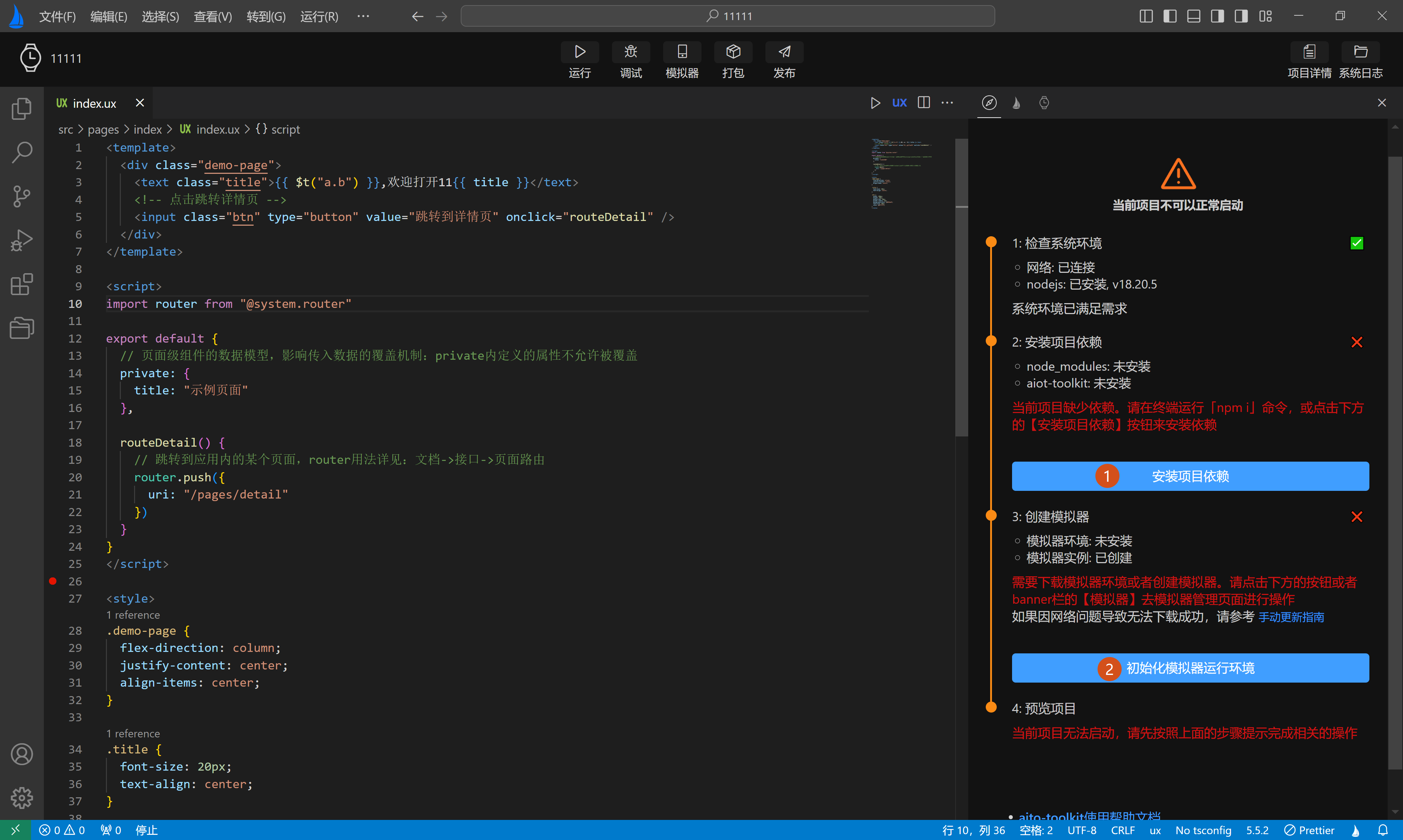Screen dimensions: 1403x840
Task: Toggle the bottom panel layout button
Action: coord(1194,16)
